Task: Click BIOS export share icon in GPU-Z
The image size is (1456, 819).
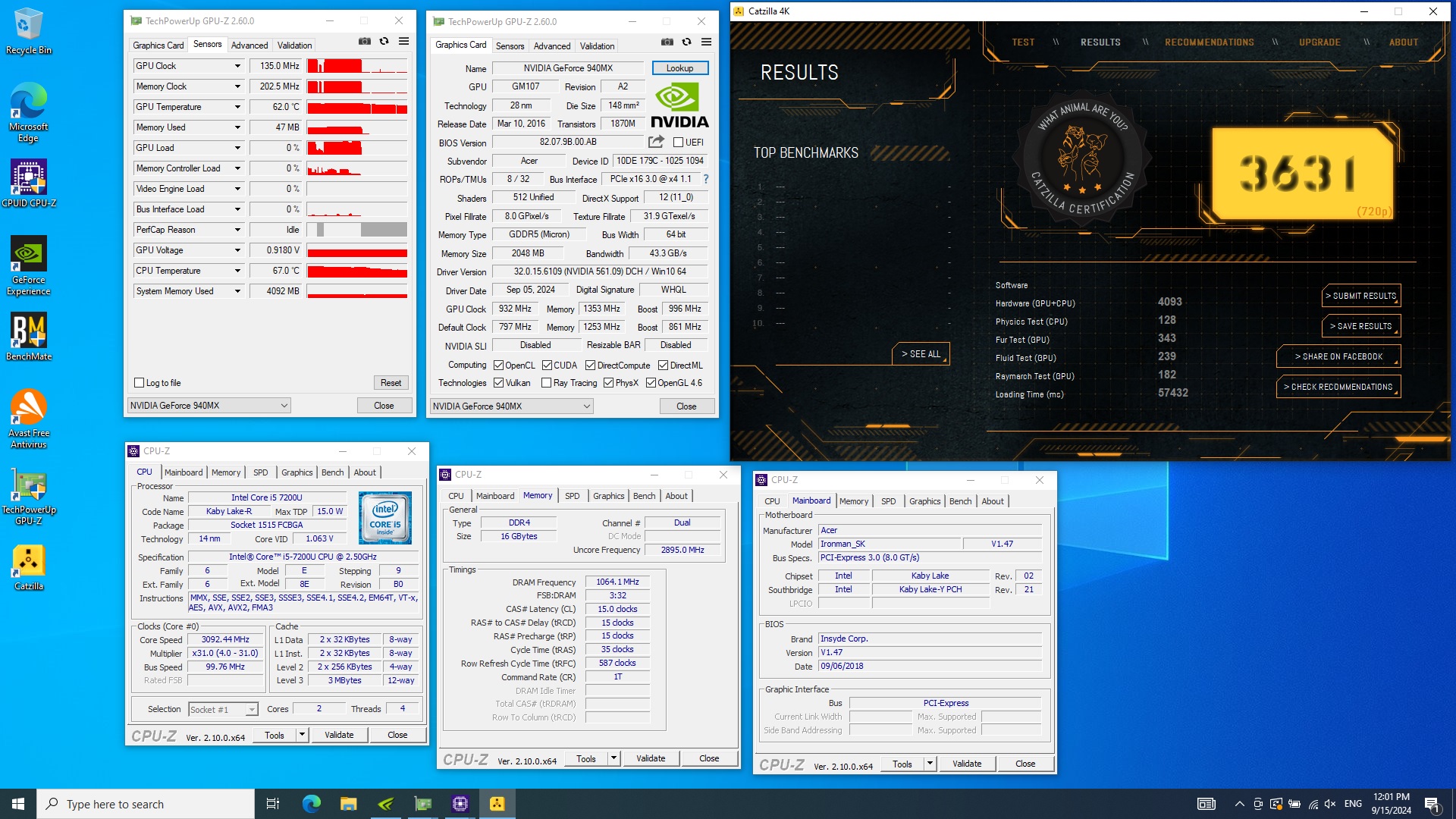Action: point(657,142)
